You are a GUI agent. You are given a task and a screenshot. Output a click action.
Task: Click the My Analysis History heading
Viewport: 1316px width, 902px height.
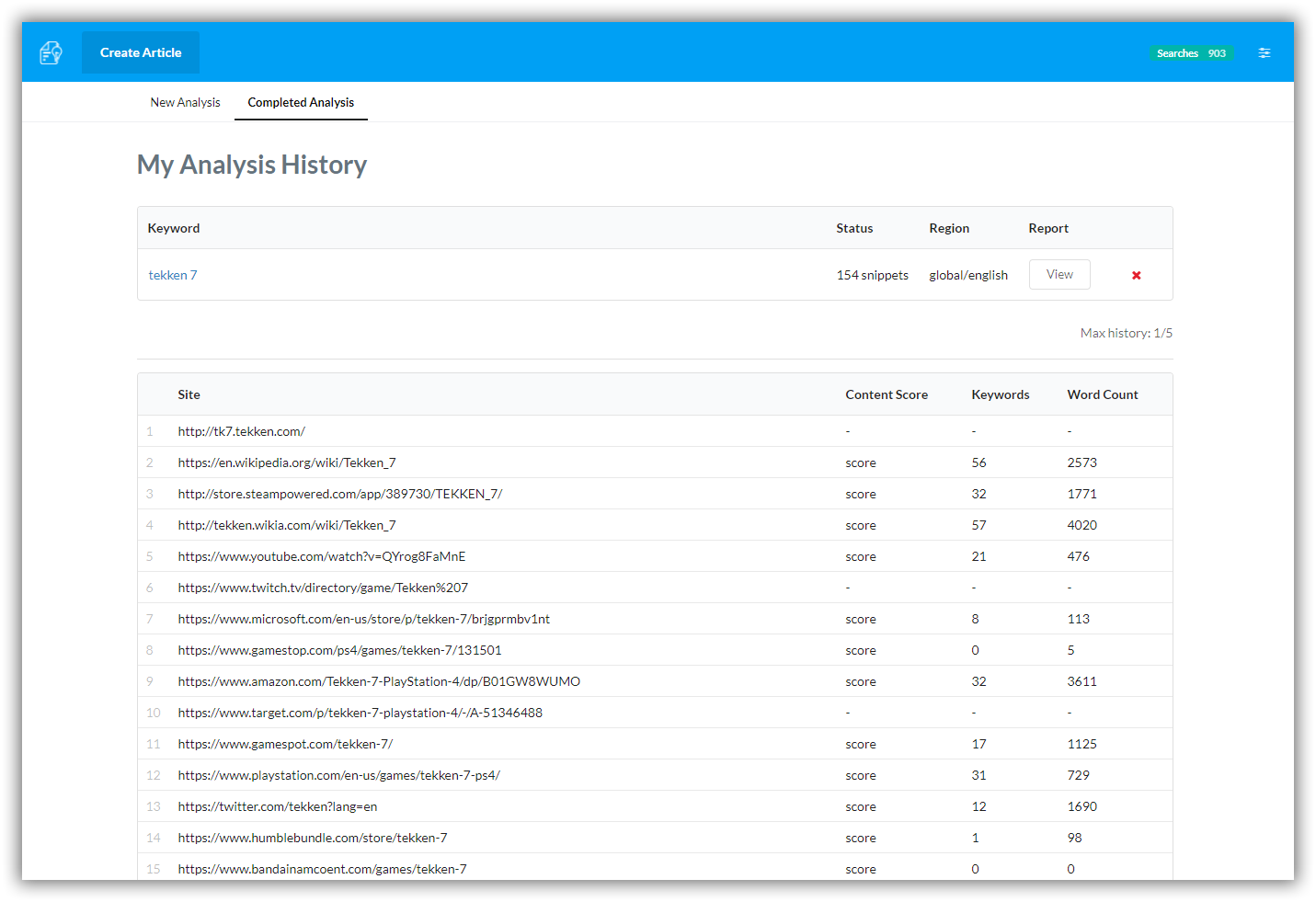252,165
